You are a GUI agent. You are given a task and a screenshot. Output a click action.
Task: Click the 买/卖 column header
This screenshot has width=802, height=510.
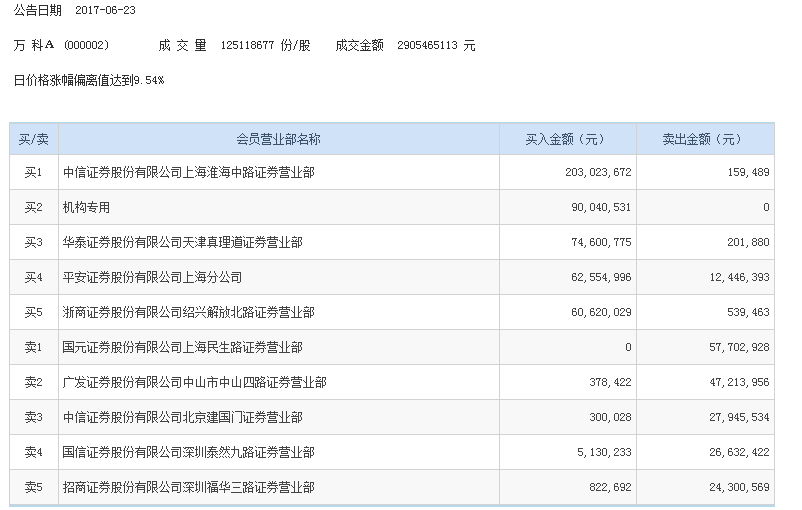coord(34,139)
